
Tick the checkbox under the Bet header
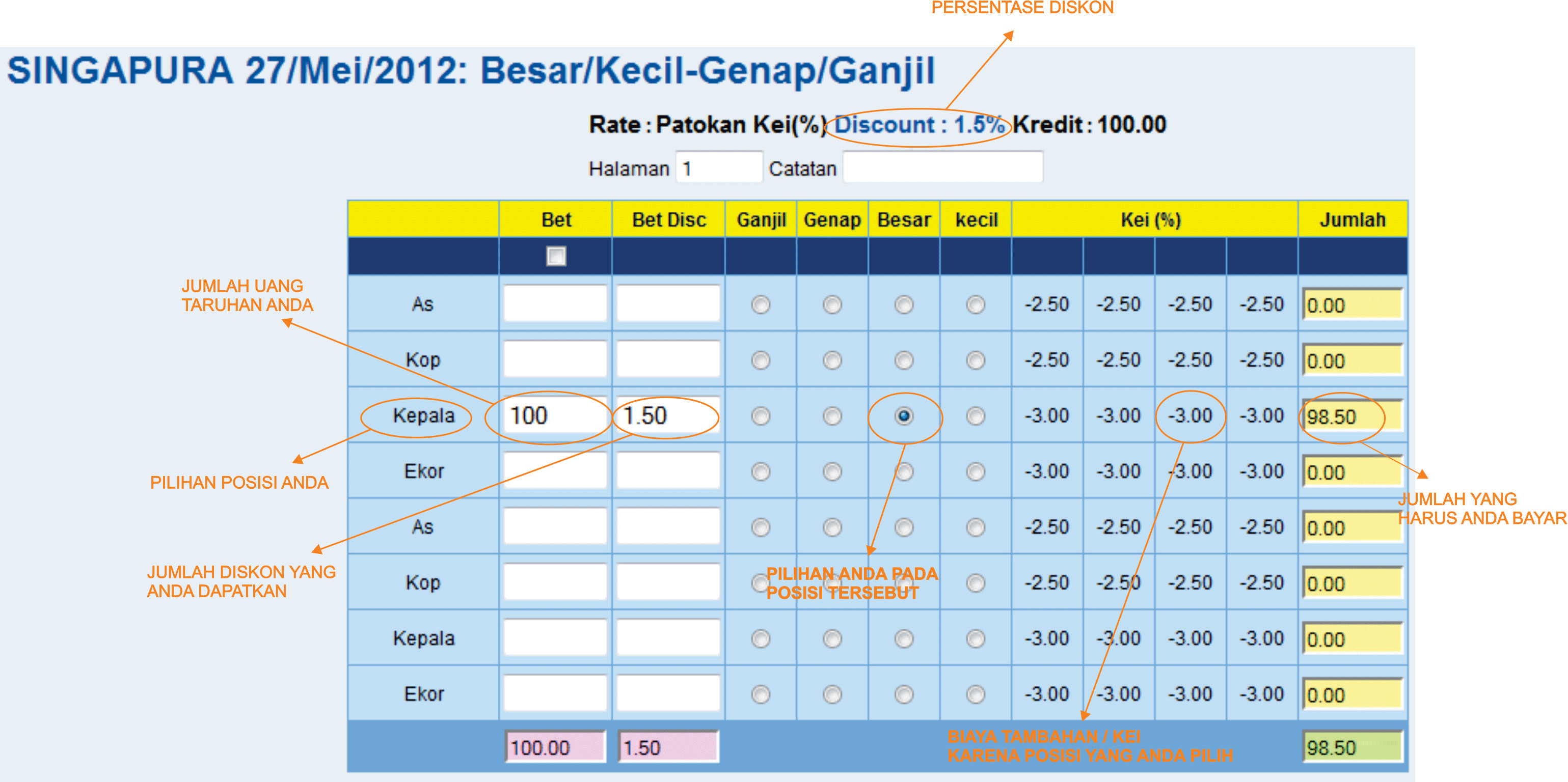[556, 256]
